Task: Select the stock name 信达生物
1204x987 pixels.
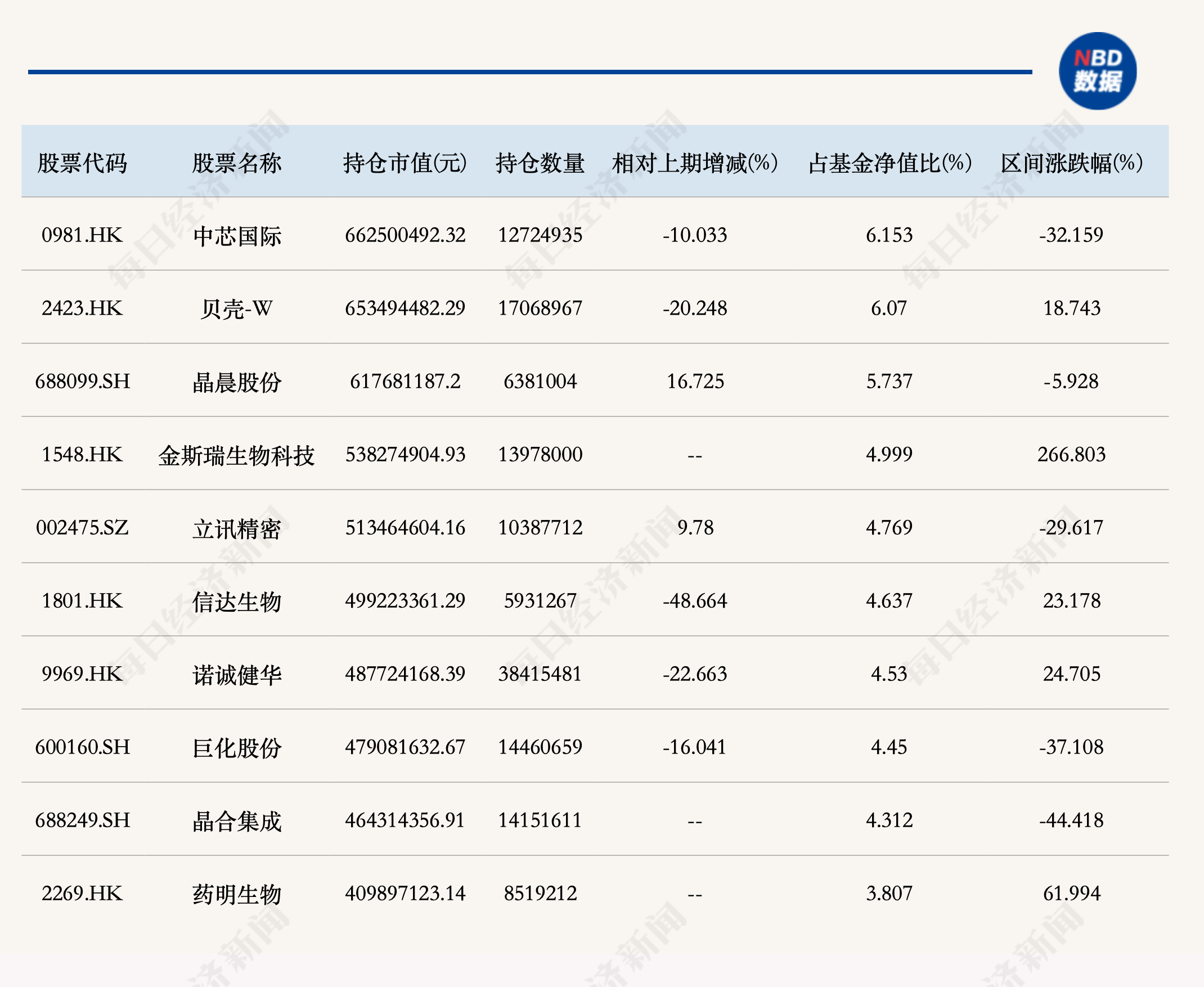Action: tap(236, 602)
